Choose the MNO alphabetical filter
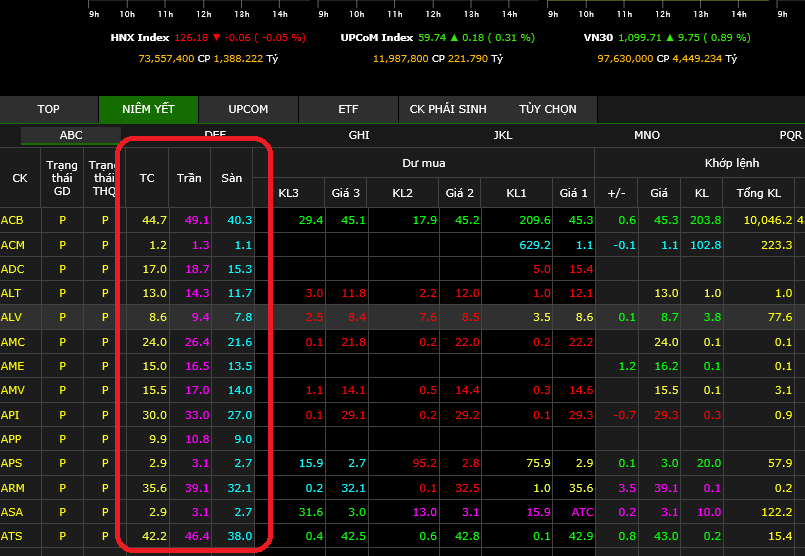Viewport: 805px width, 556px height. click(x=647, y=135)
